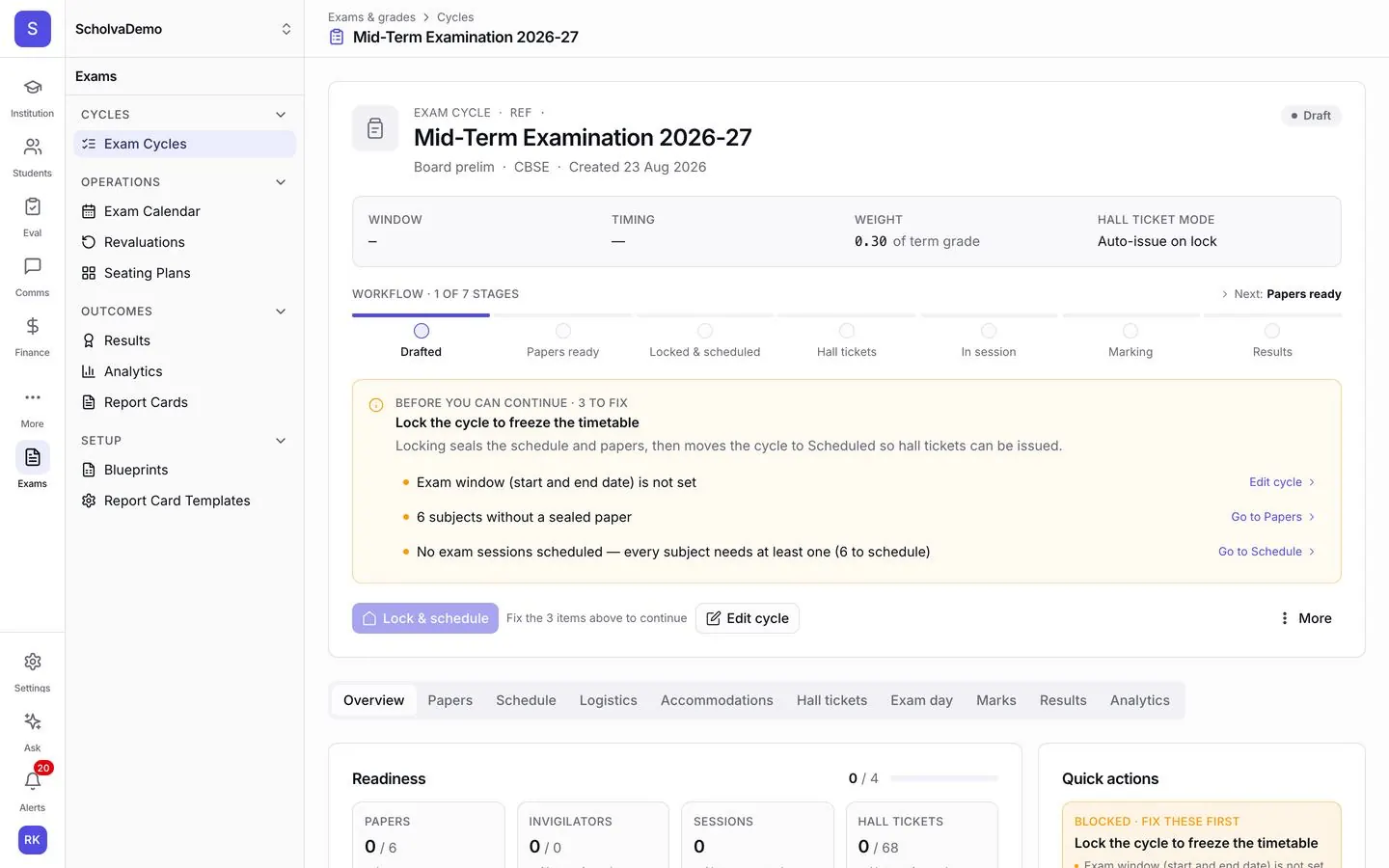Open Seating Plans in sidebar
Screen dimensions: 1389x868
click(184, 273)
